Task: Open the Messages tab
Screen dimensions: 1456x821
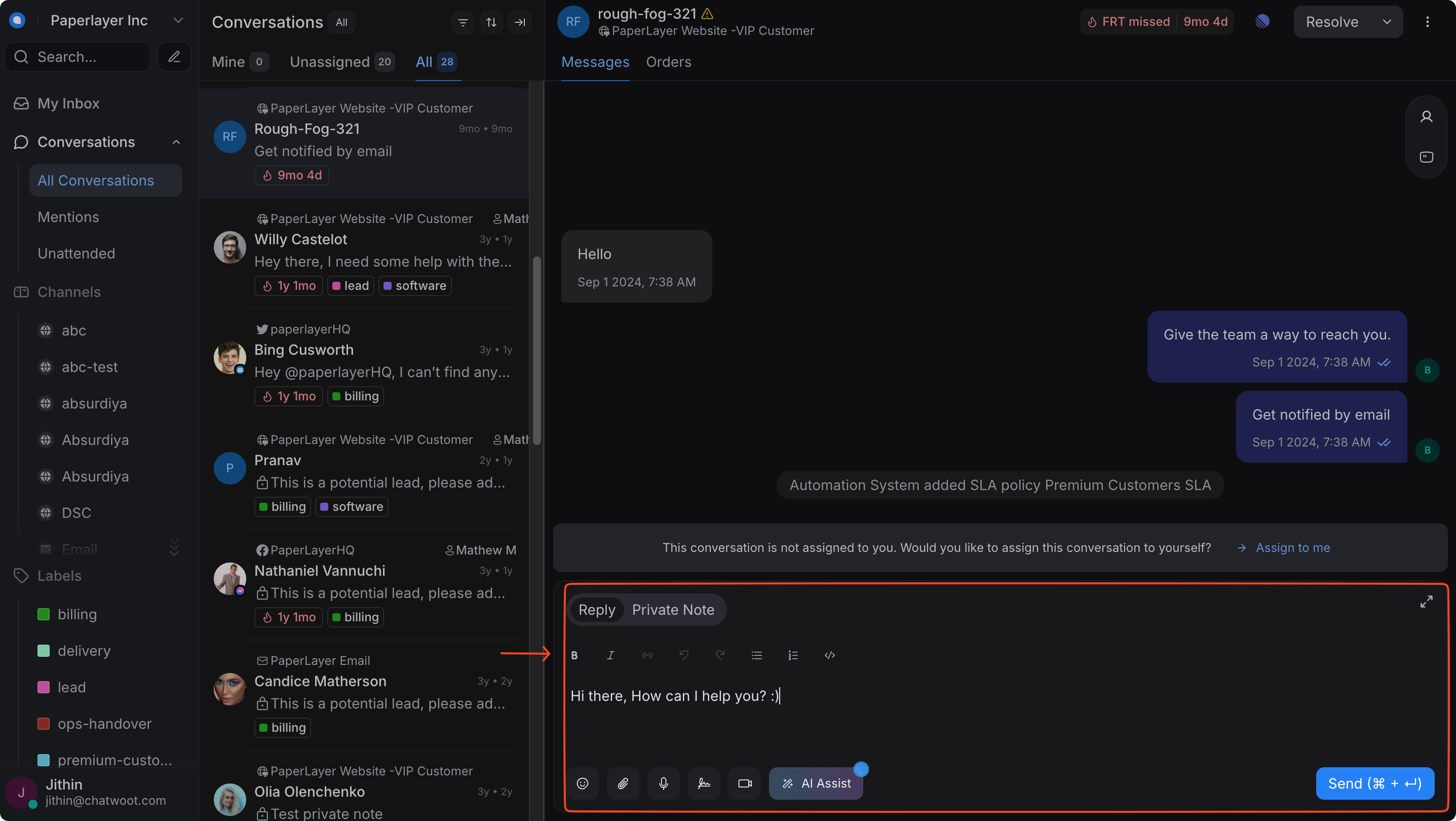Action: coord(595,62)
